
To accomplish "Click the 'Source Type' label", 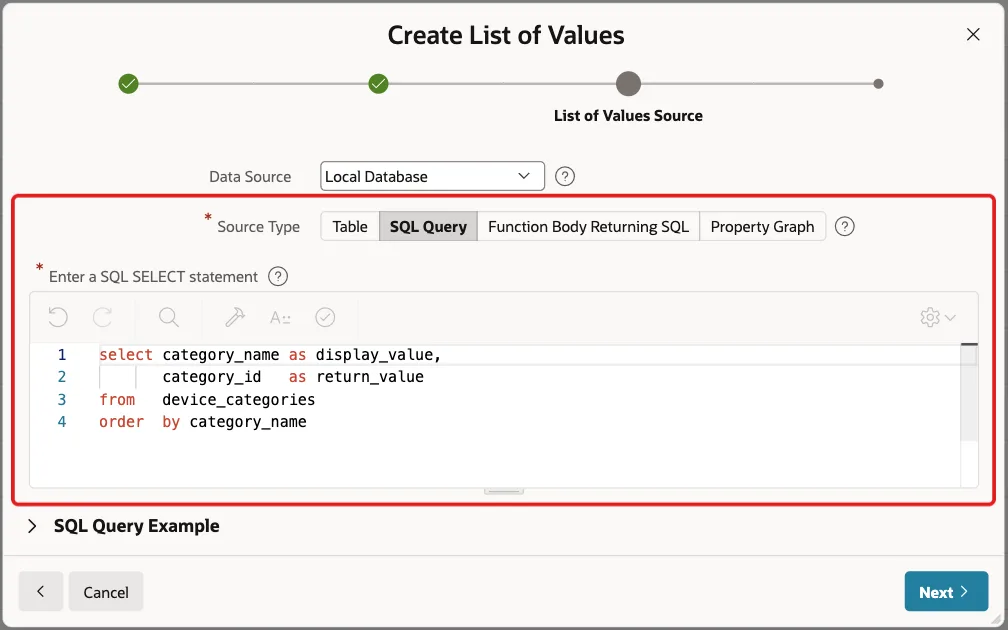I will click(258, 226).
